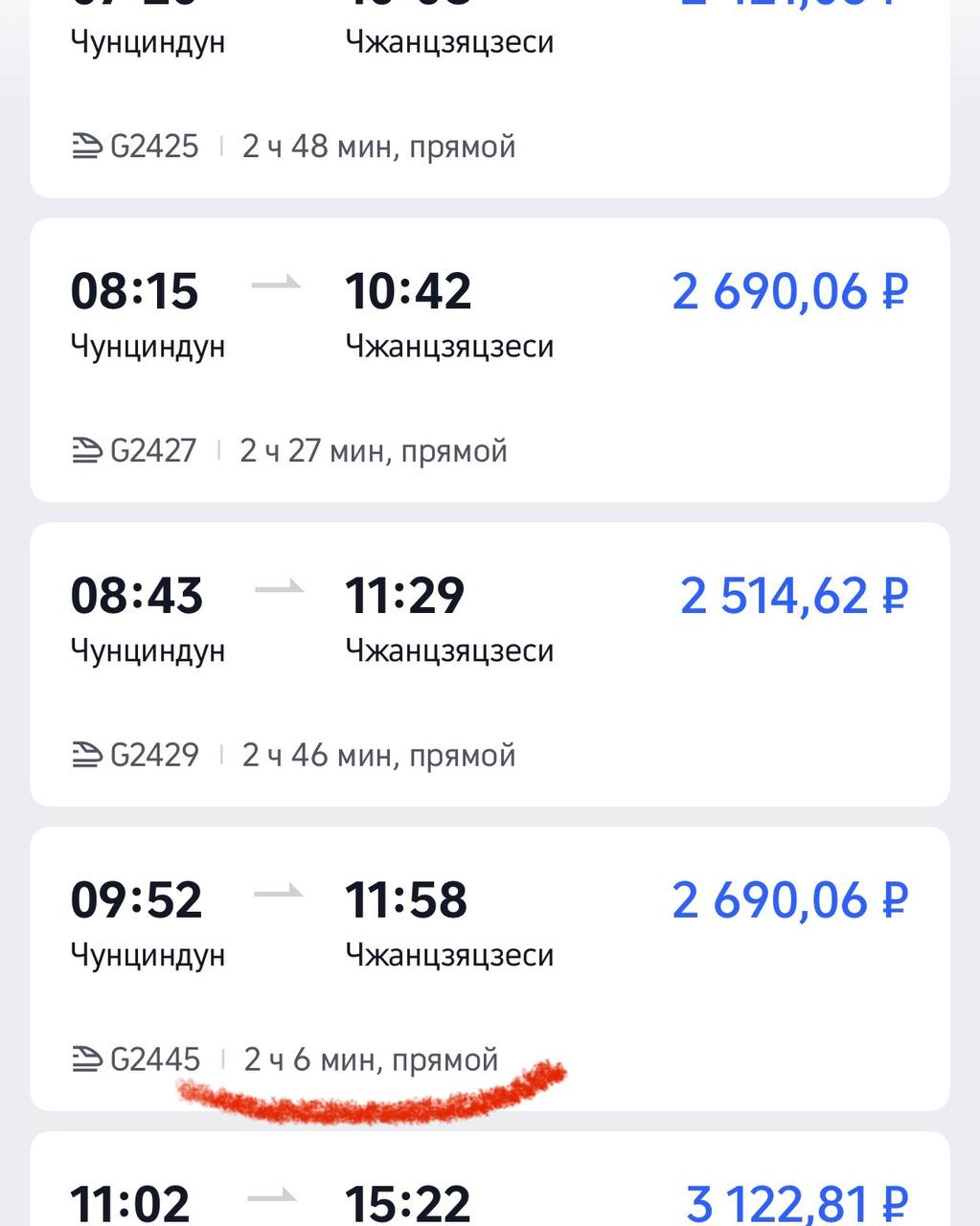Tap the 08:43 departure time
Screen dimensions: 980x1226
(x=136, y=595)
